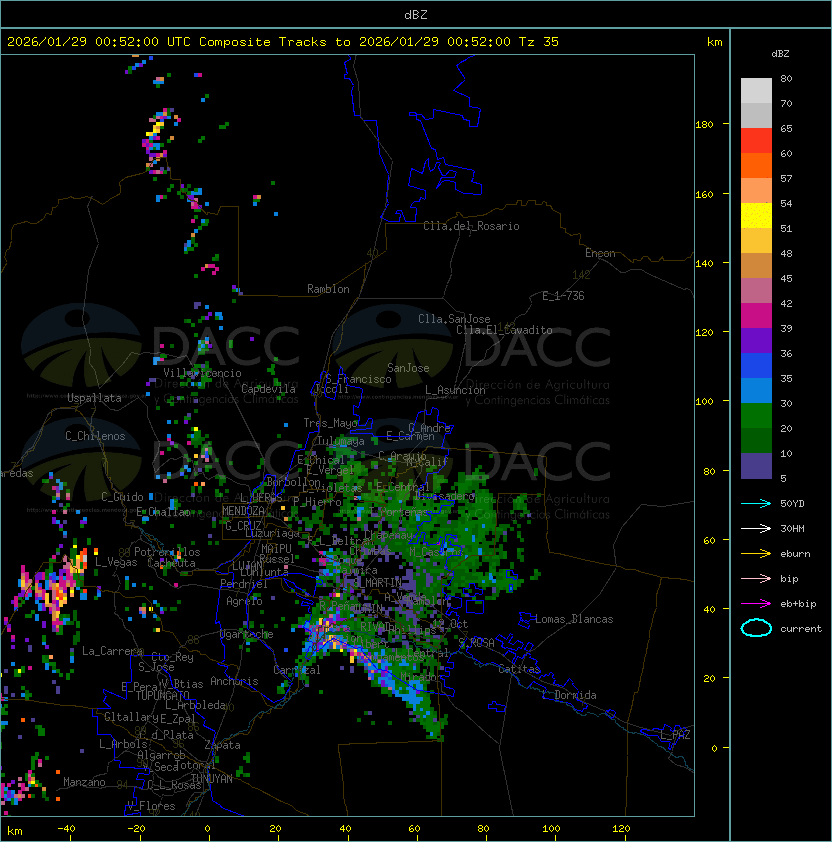Screen dimensions: 832x842
Task: Click the Zapata label
Action: coord(222,745)
